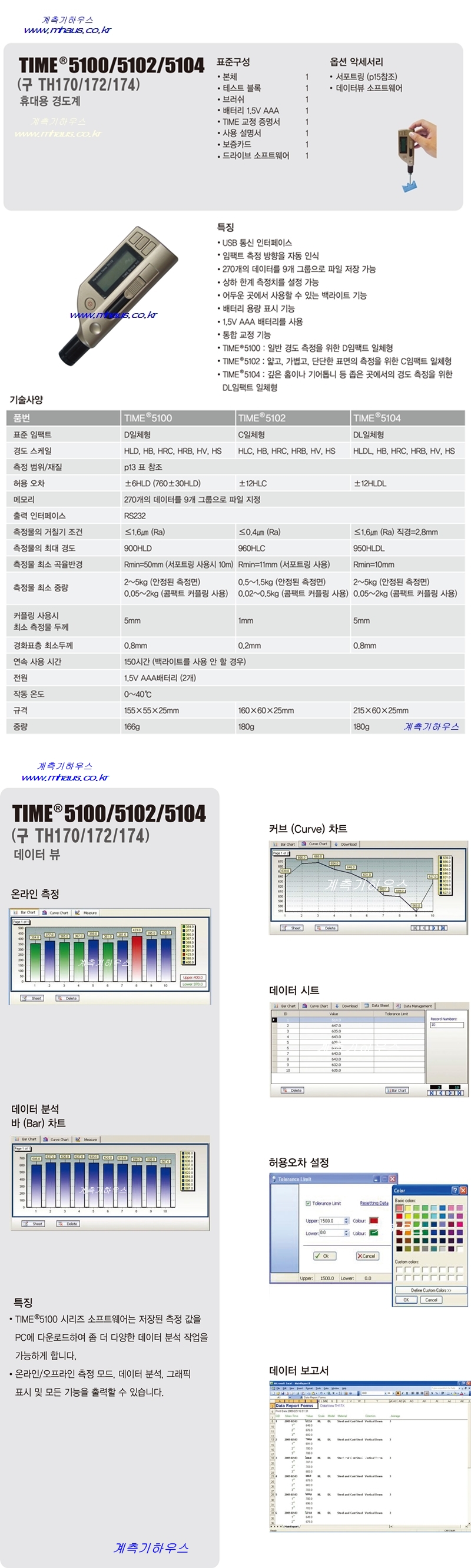The image size is (471, 1568).
Task: Click the Record Numbers input field
Action: 447,1024
